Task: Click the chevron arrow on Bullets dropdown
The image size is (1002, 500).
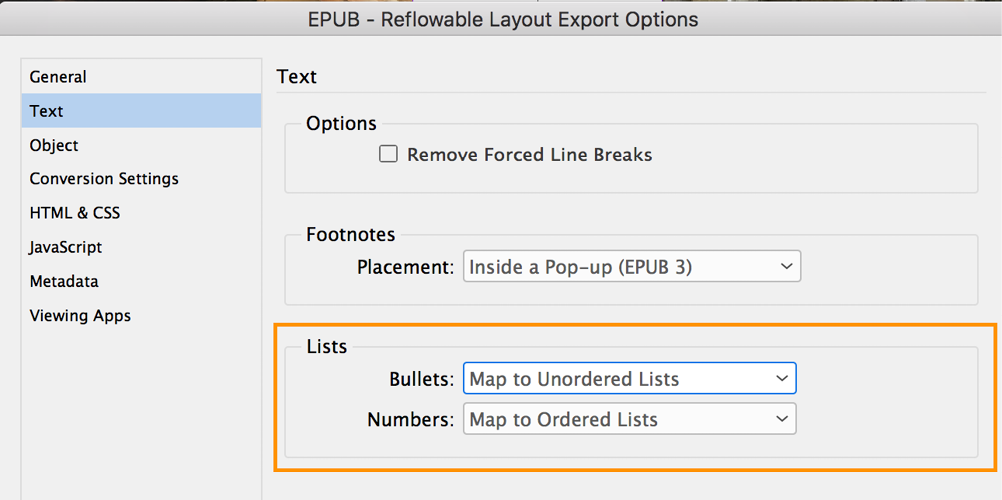Action: (x=782, y=379)
